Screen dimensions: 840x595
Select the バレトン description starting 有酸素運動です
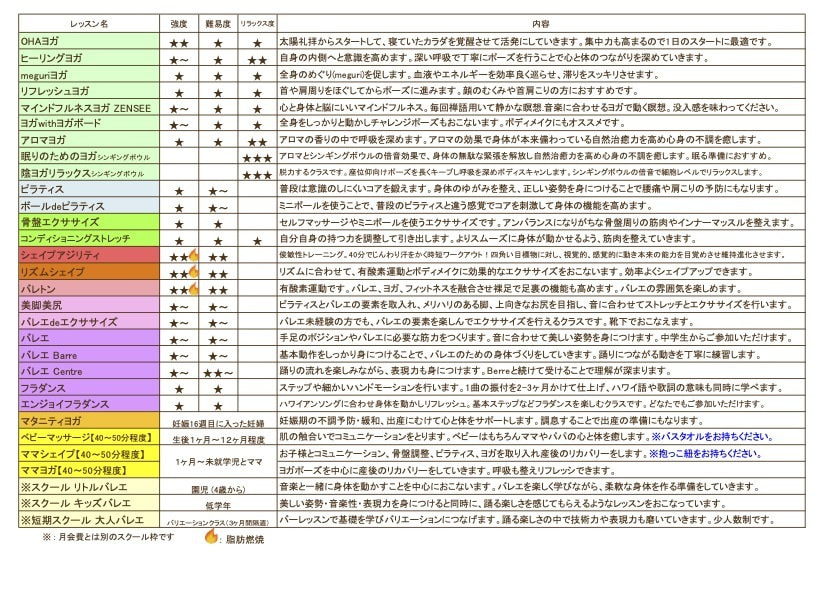[x=511, y=289]
